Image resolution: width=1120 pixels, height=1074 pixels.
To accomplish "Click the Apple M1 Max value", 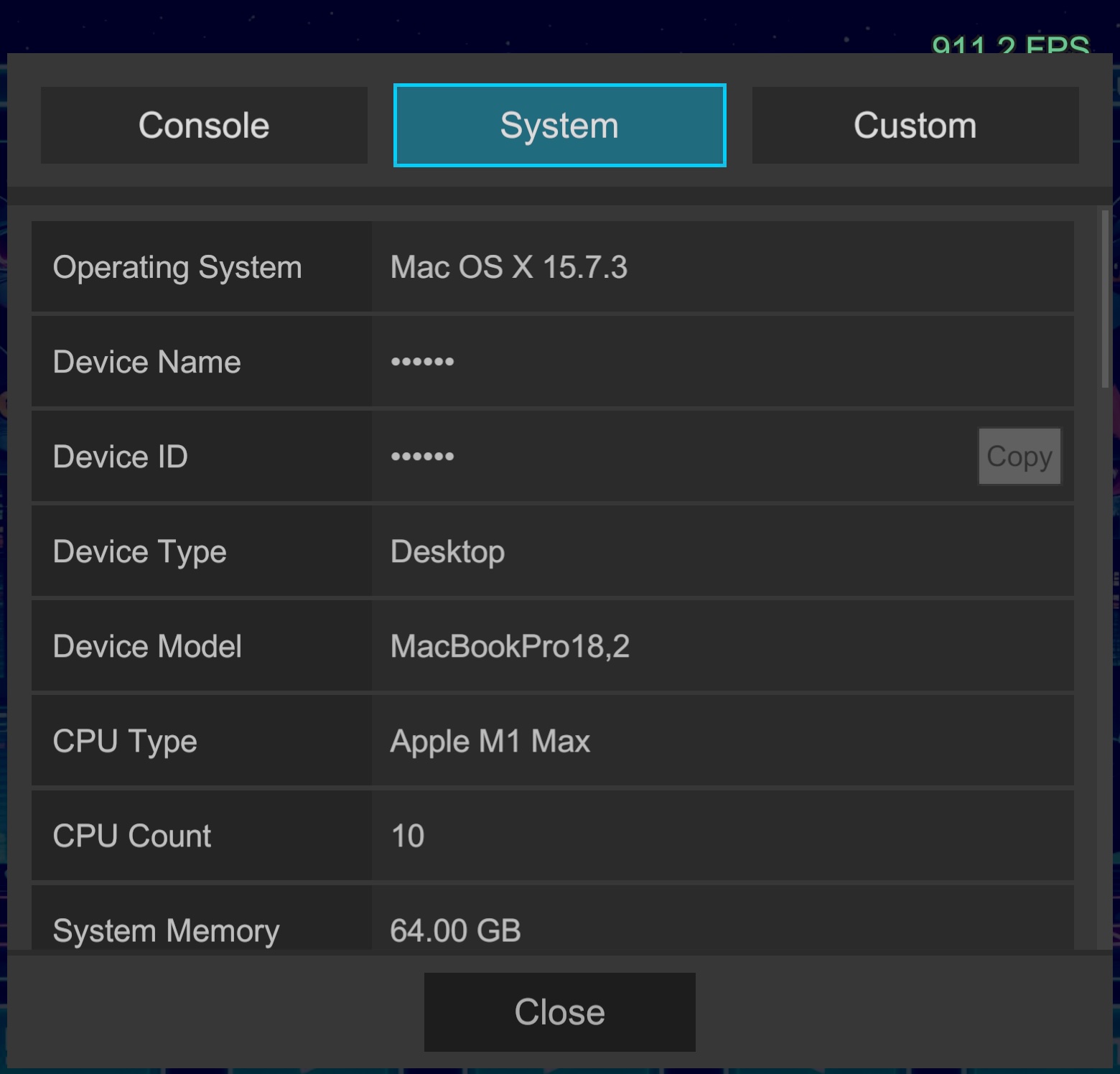I will pos(490,741).
